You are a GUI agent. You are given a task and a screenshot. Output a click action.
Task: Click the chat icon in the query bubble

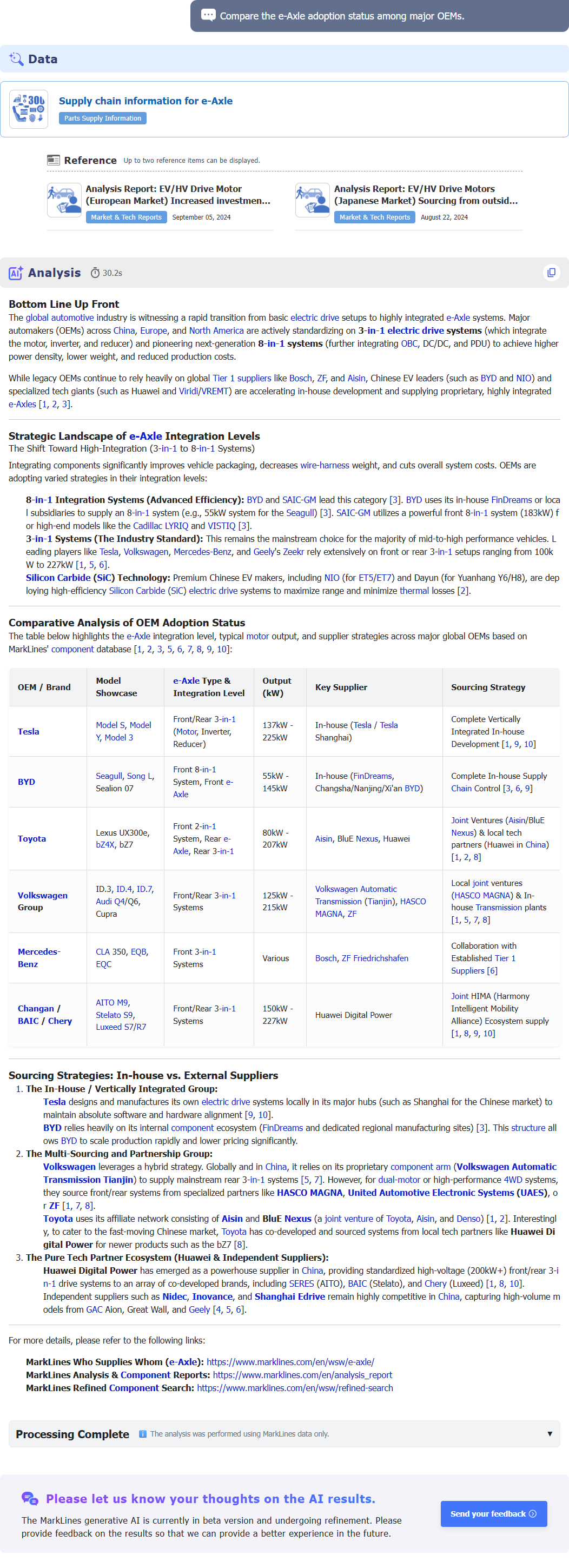208,15
